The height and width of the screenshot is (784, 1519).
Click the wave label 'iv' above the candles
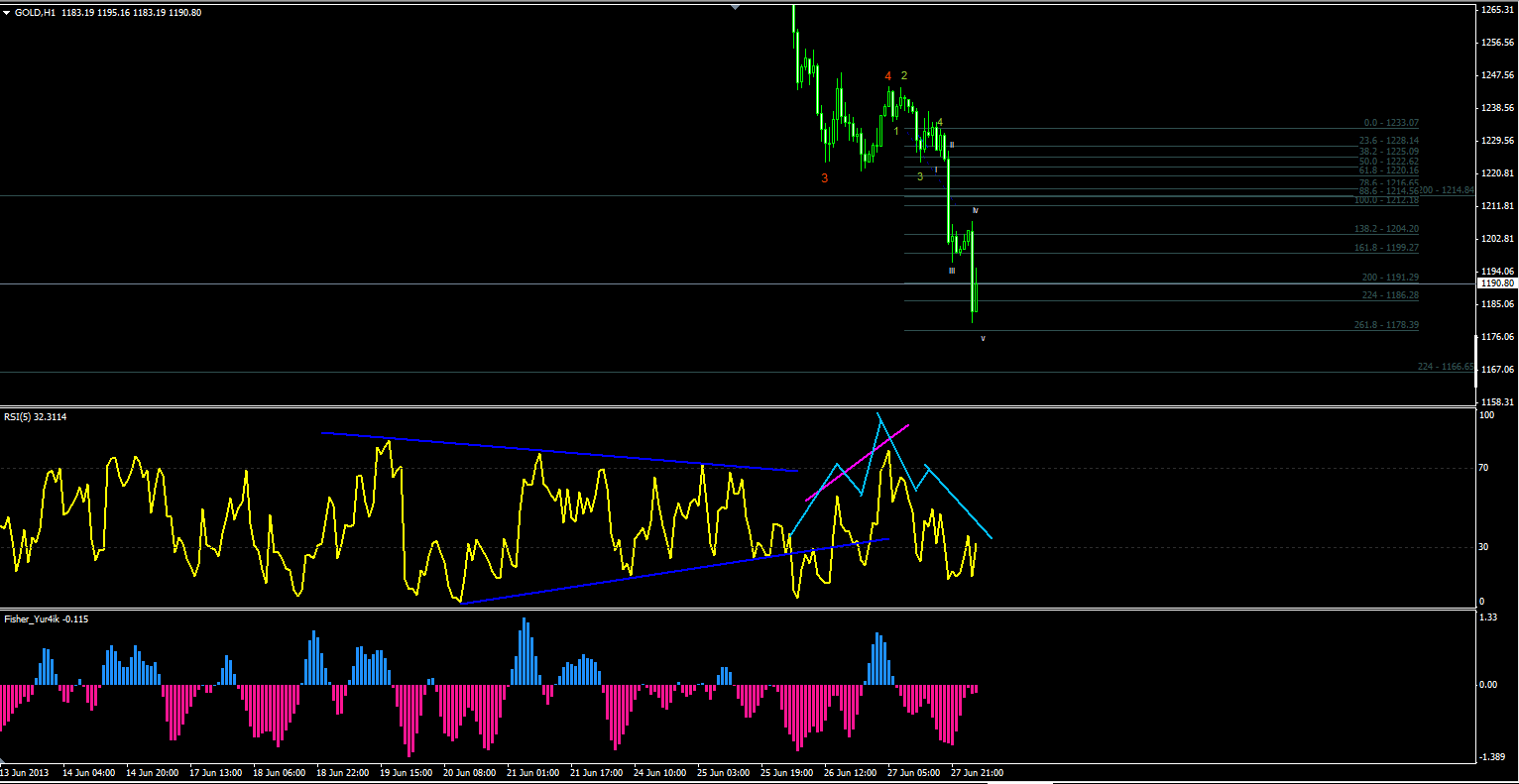coord(976,210)
